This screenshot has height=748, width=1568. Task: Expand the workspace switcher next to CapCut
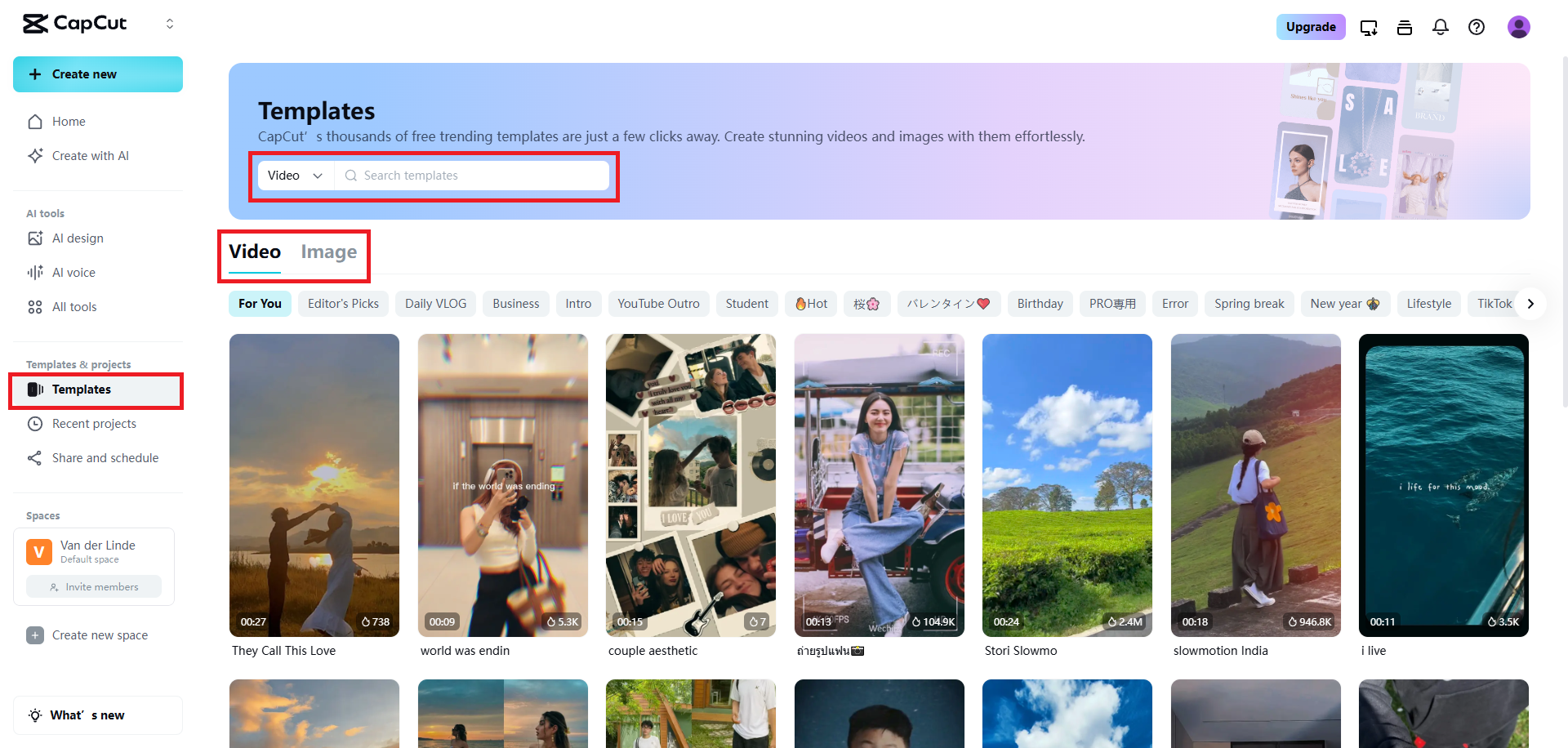click(x=170, y=24)
